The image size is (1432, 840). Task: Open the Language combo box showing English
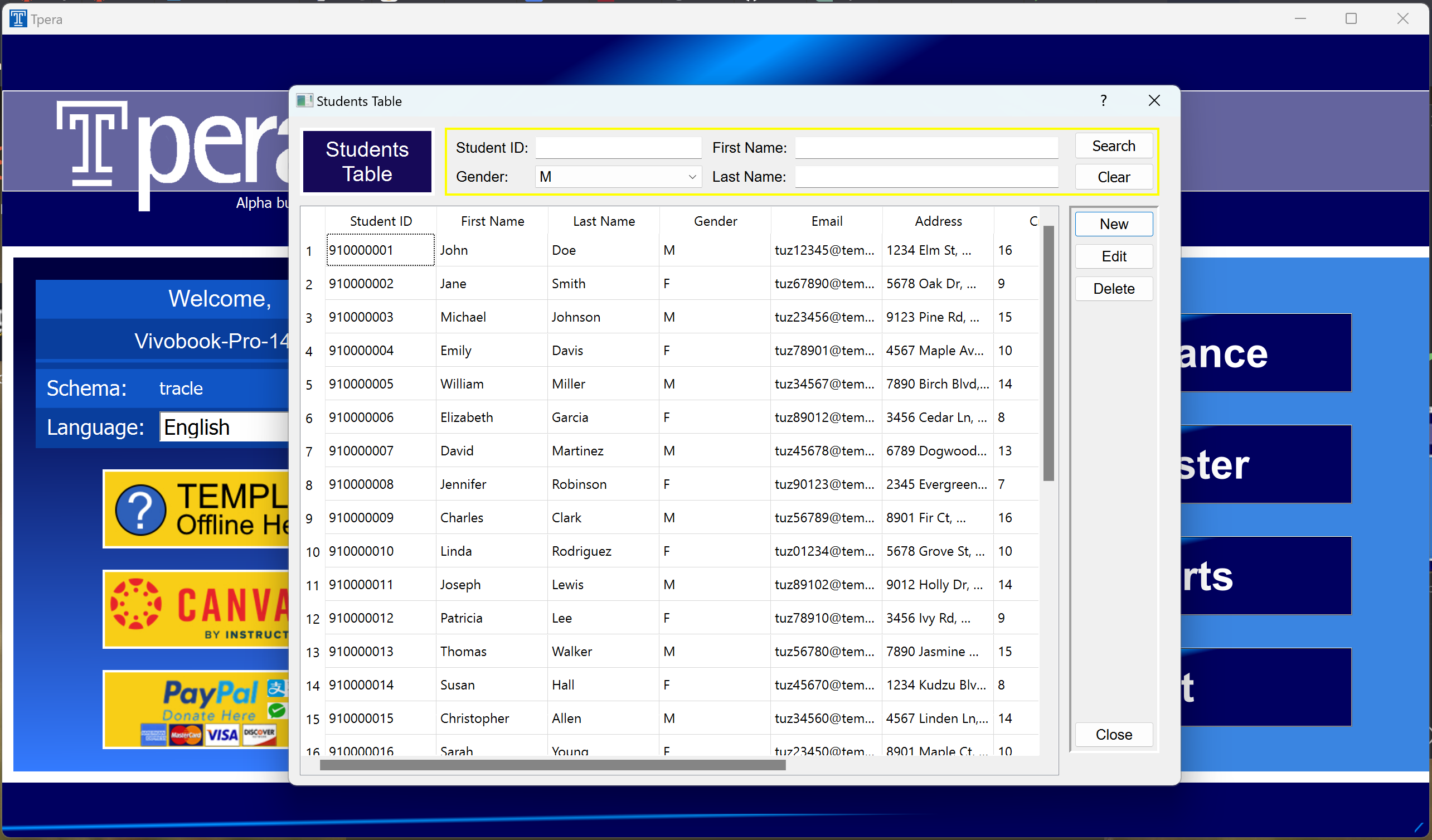point(225,428)
